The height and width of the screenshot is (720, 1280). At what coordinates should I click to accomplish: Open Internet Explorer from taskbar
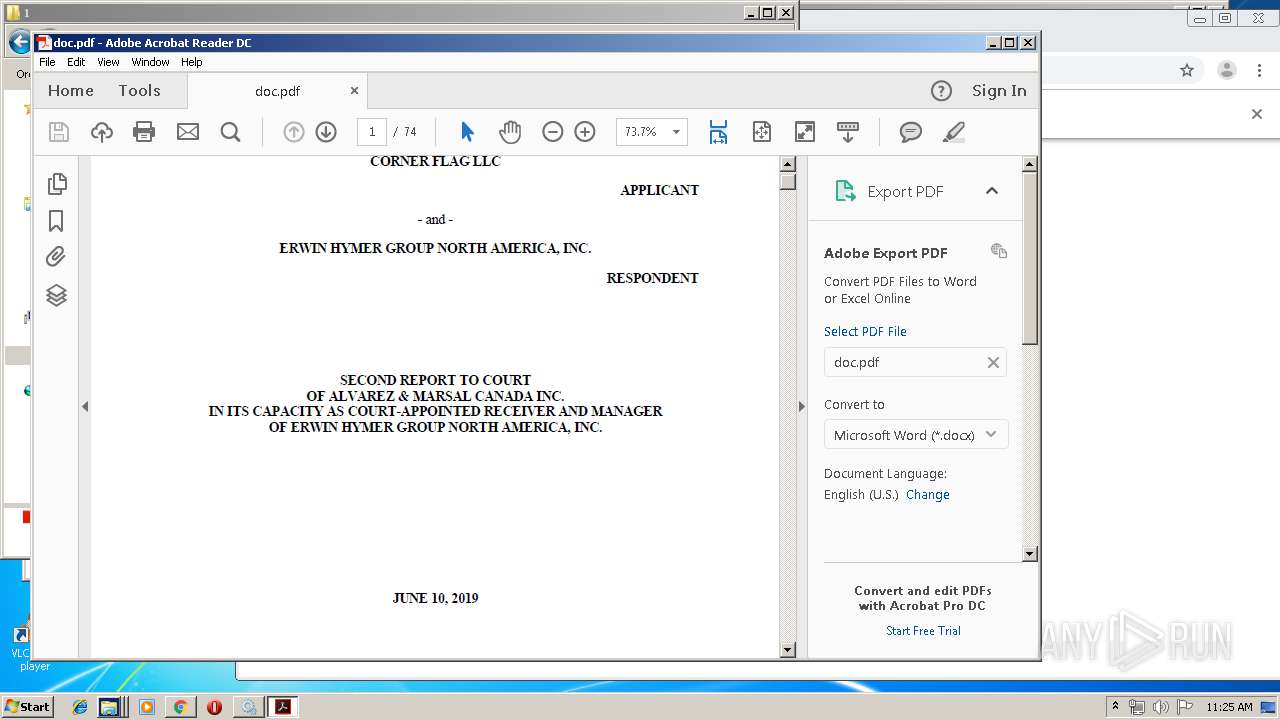[80, 707]
